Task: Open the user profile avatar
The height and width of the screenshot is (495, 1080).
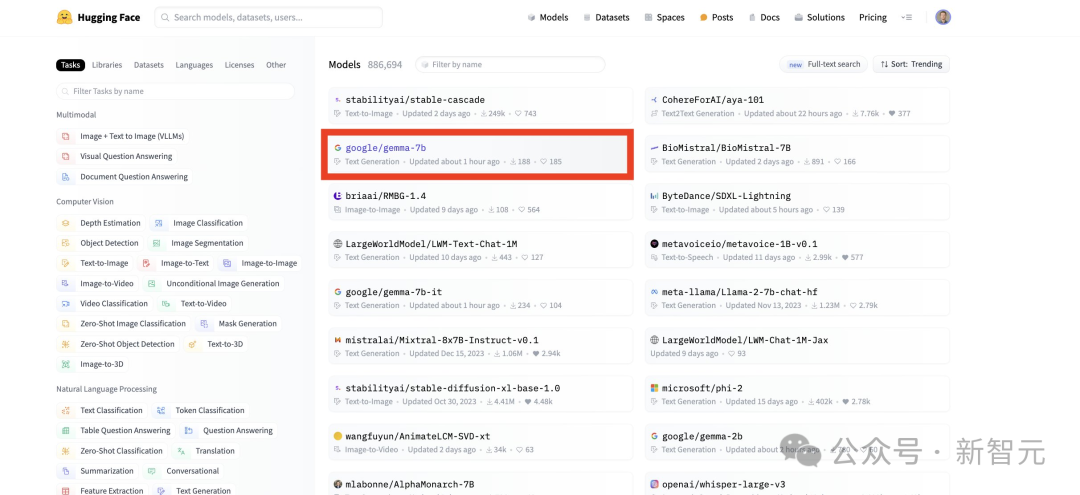Action: pyautogui.click(x=943, y=17)
